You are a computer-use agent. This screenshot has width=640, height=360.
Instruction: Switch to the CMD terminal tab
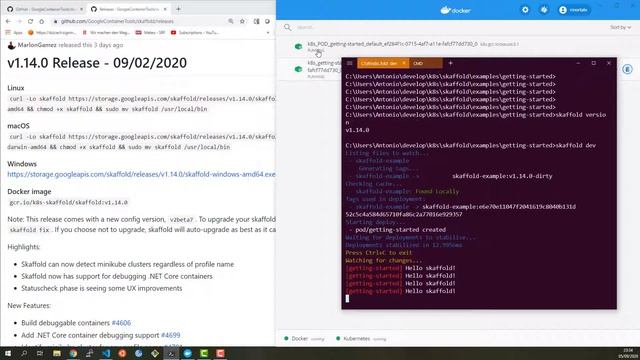coord(426,63)
